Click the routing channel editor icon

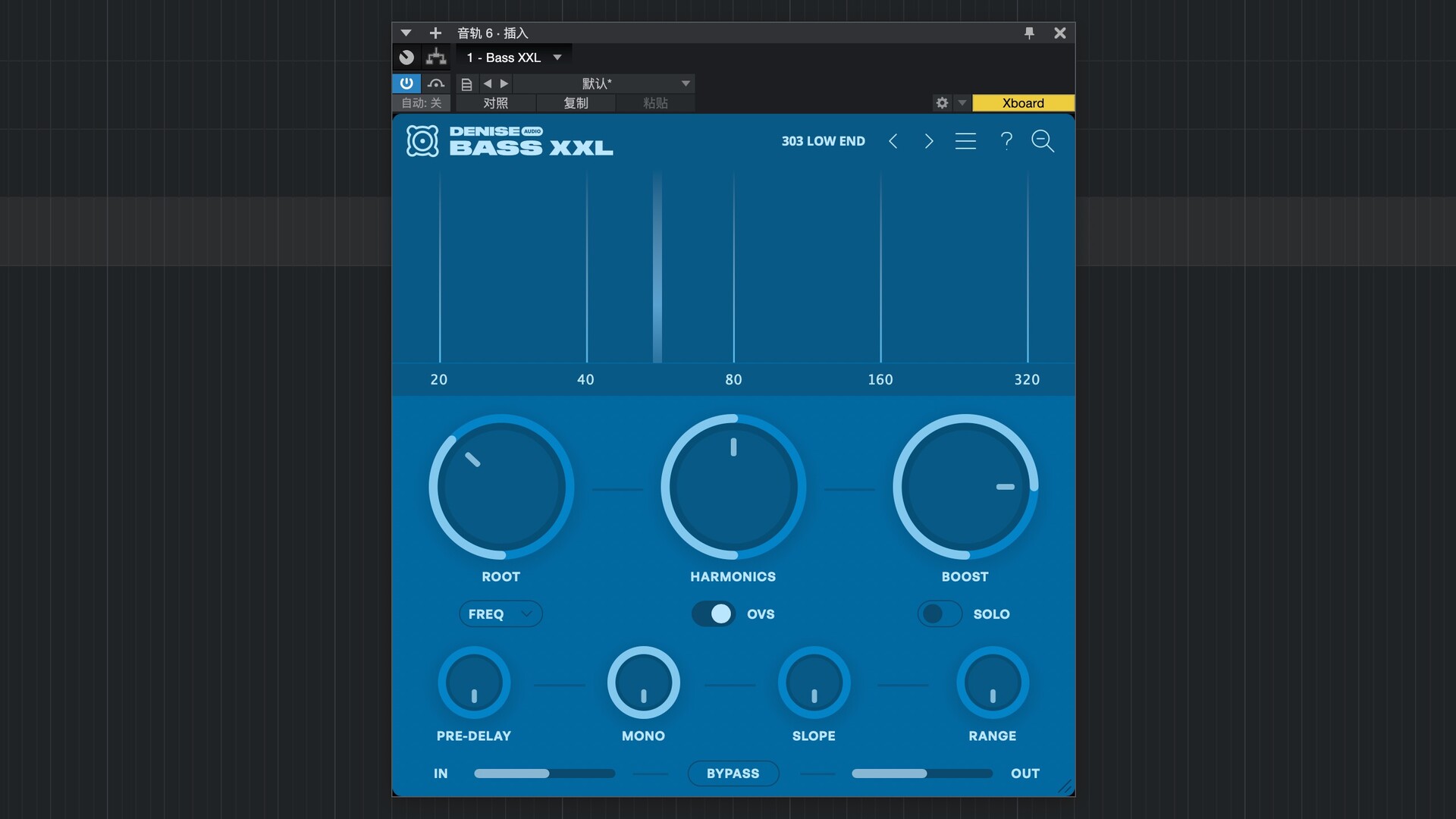tap(436, 57)
